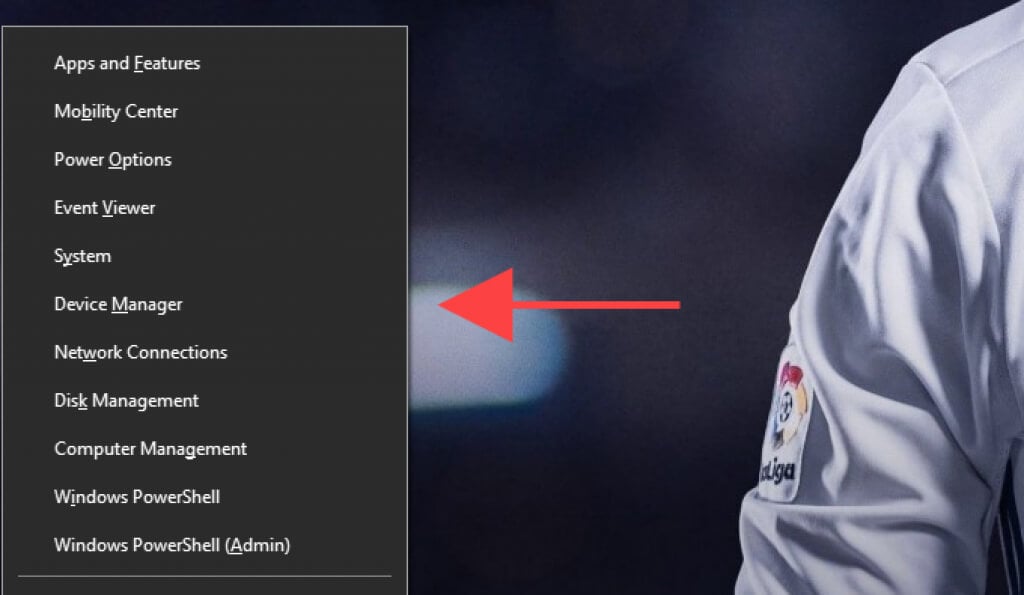Viewport: 1024px width, 595px height.
Task: Launch Computer Management
Action: [151, 449]
